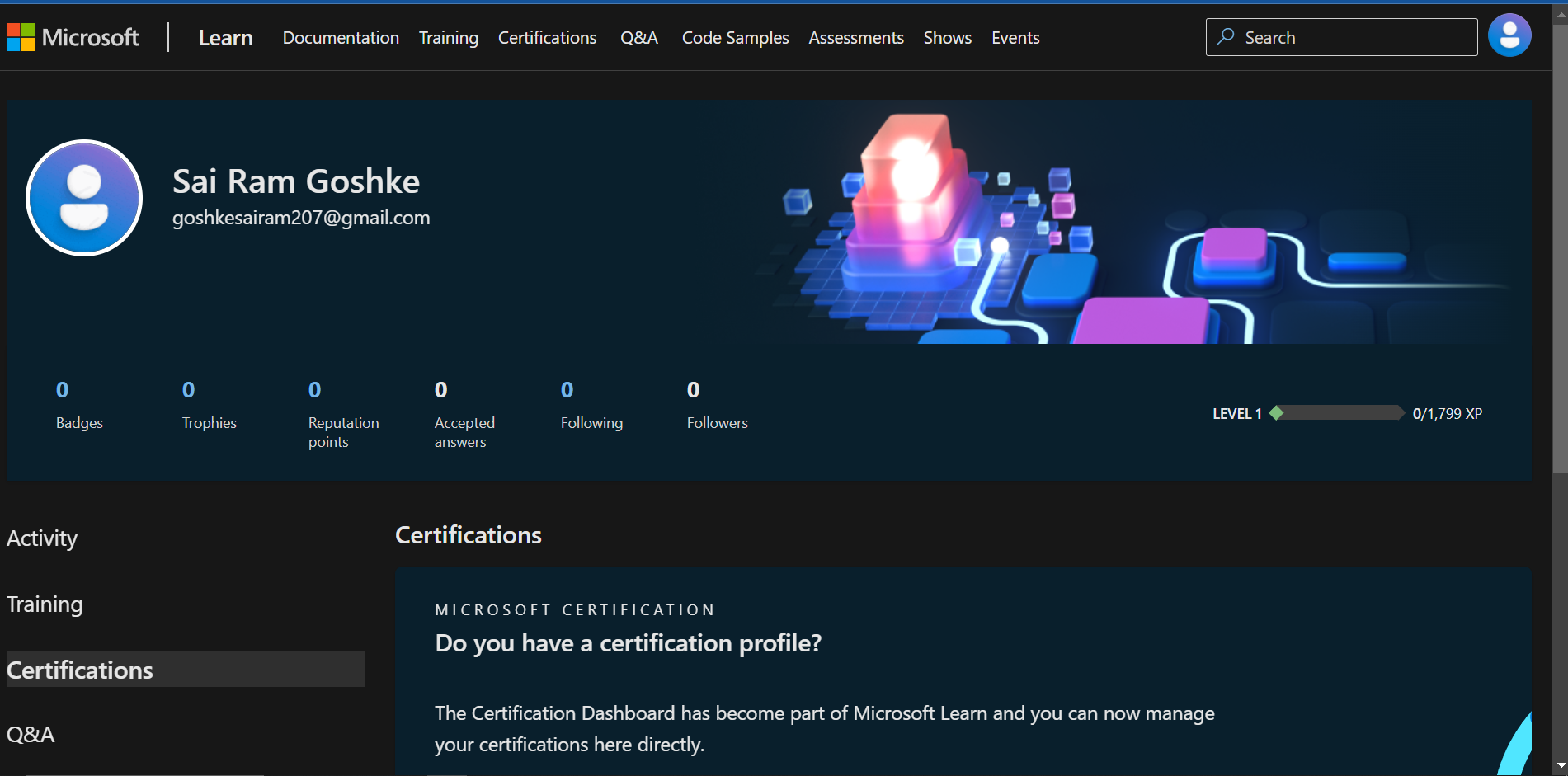This screenshot has width=1568, height=776.
Task: Click the Level 1 XP progress bar
Action: (1337, 413)
